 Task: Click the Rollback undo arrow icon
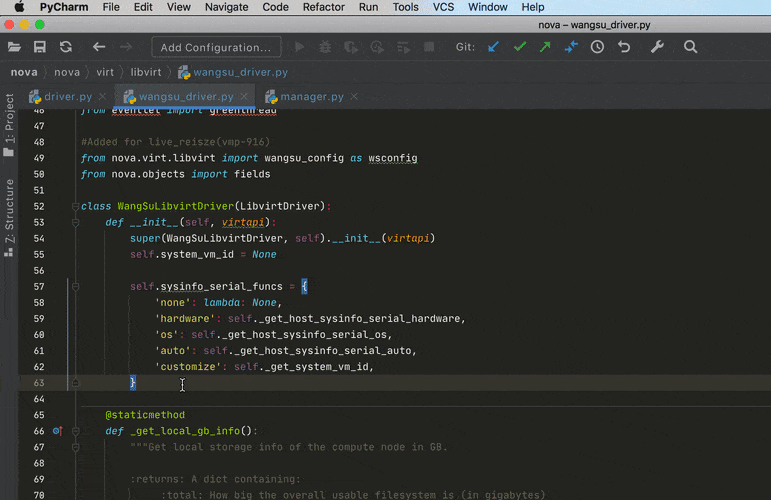pos(624,47)
